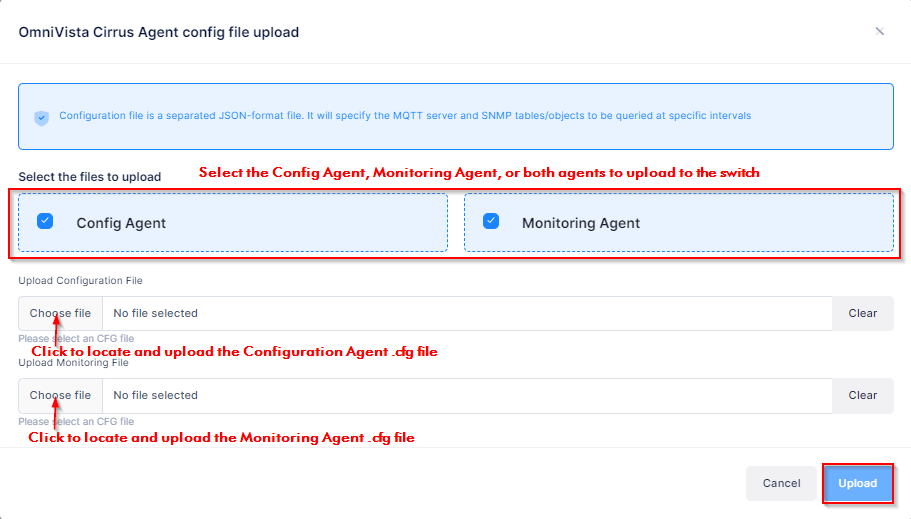Click the OmniVista Cirrus Agent dialog title
The image size is (911, 519).
coord(159,32)
